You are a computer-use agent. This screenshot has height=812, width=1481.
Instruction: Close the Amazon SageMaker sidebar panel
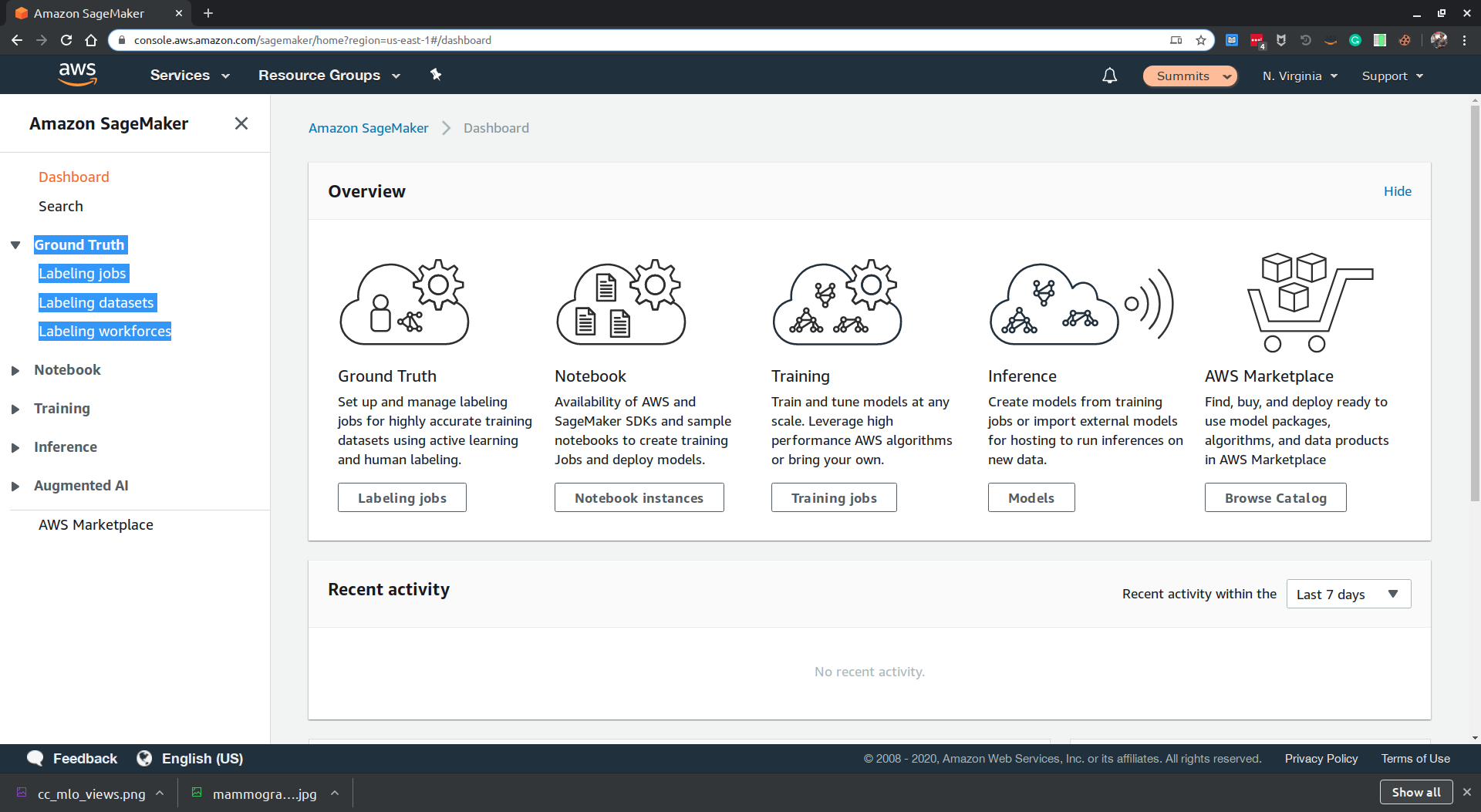(241, 123)
